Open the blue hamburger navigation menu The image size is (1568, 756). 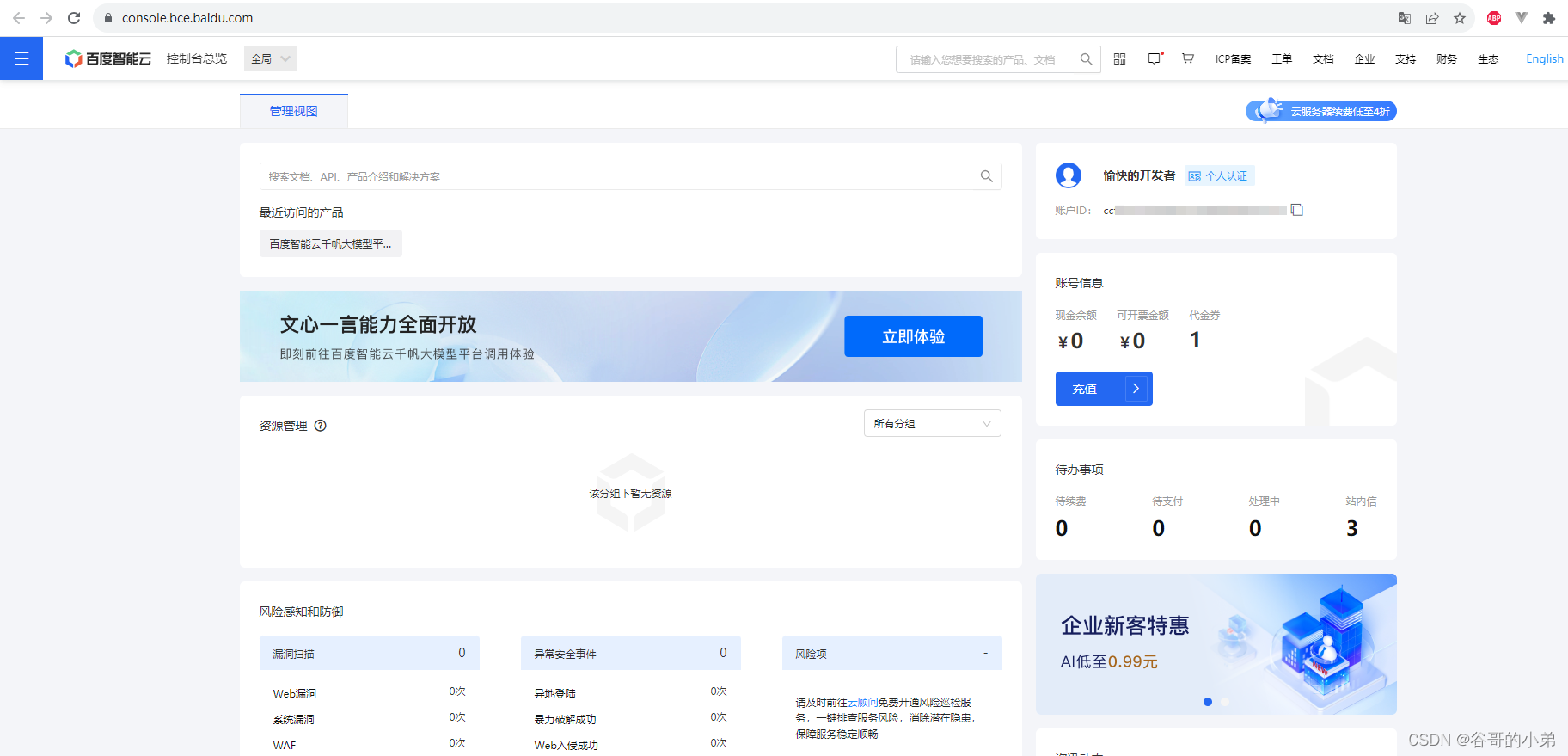tap(21, 58)
